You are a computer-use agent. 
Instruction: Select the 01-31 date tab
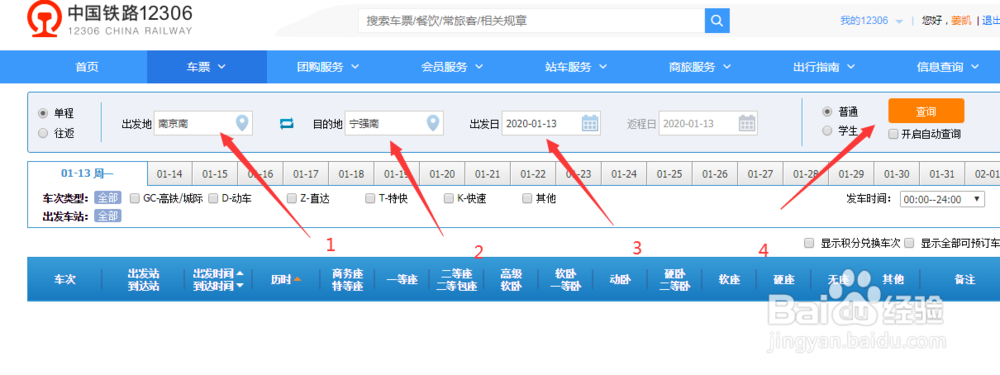coord(941,173)
